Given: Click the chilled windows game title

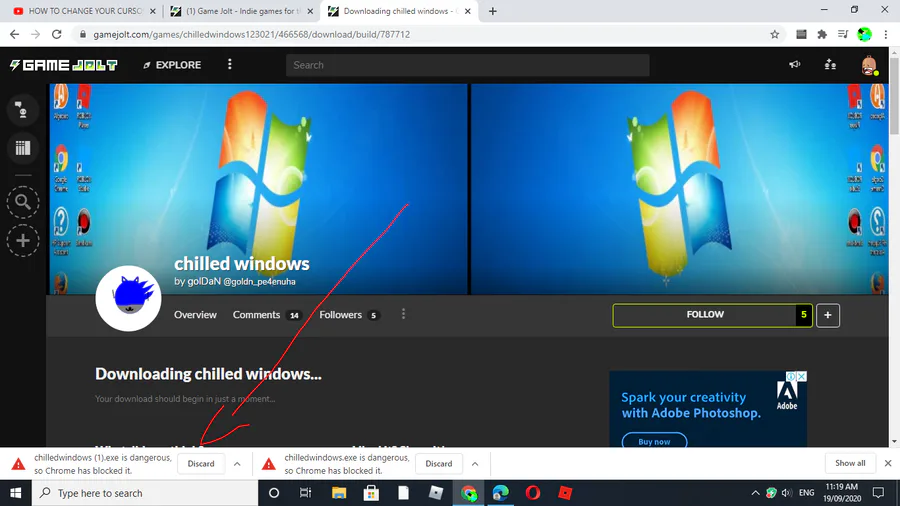Looking at the screenshot, I should pos(242,263).
